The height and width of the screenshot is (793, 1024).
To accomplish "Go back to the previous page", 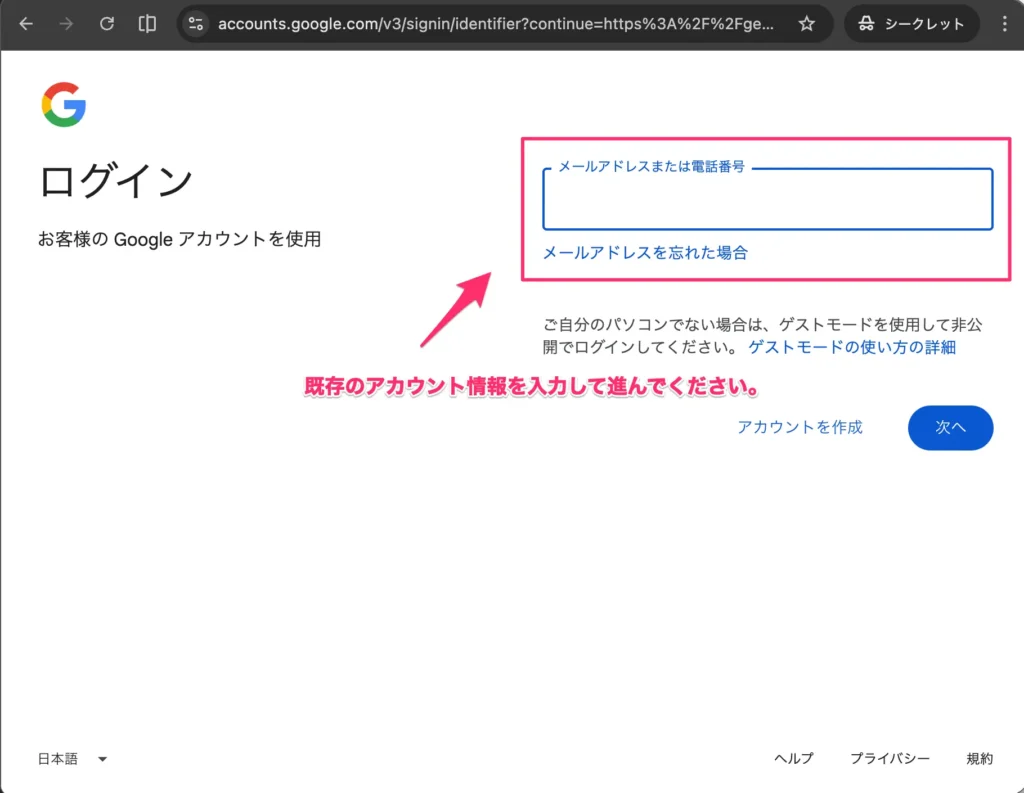I will [26, 24].
